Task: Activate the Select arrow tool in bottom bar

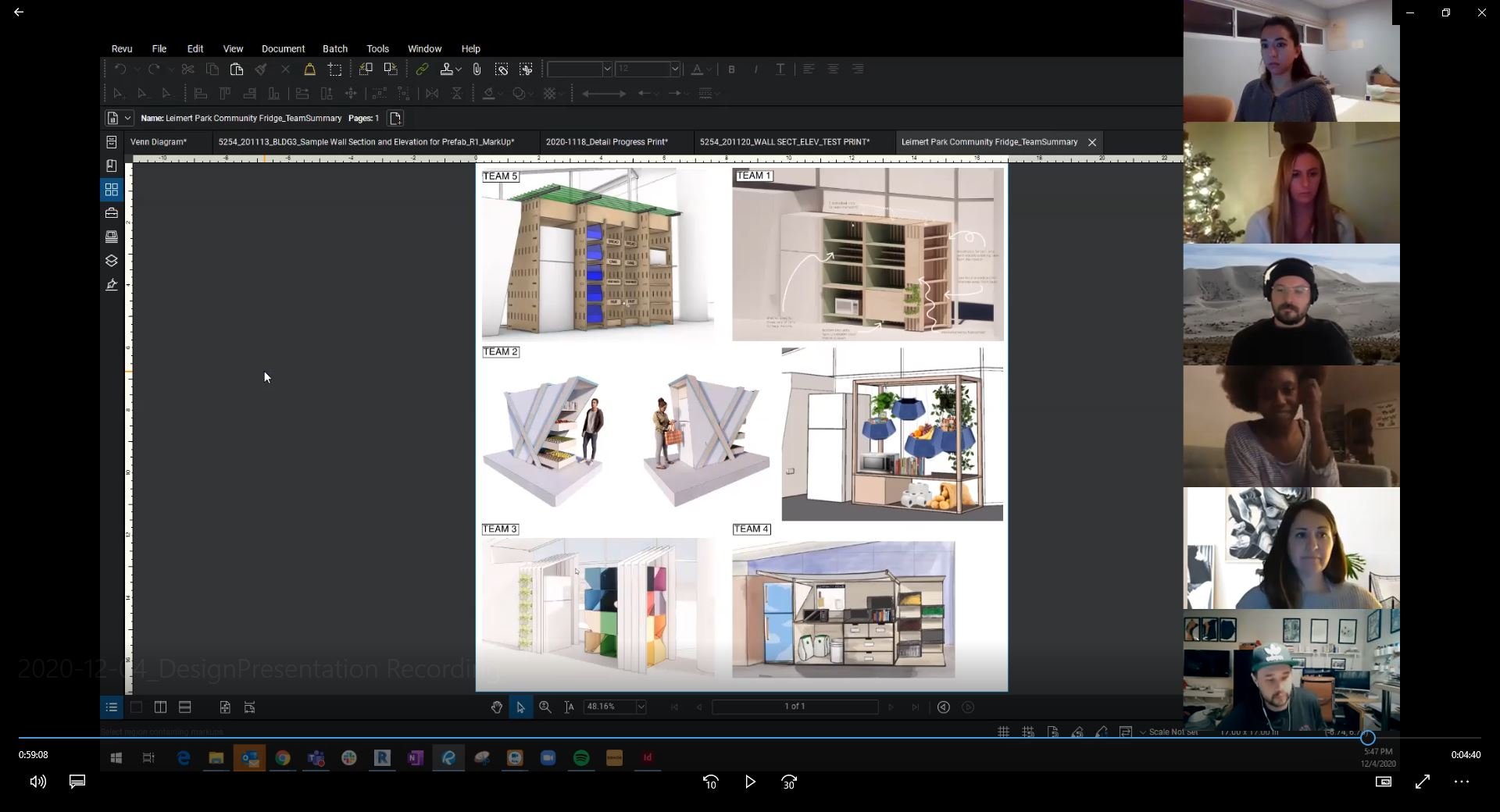Action: pos(521,707)
